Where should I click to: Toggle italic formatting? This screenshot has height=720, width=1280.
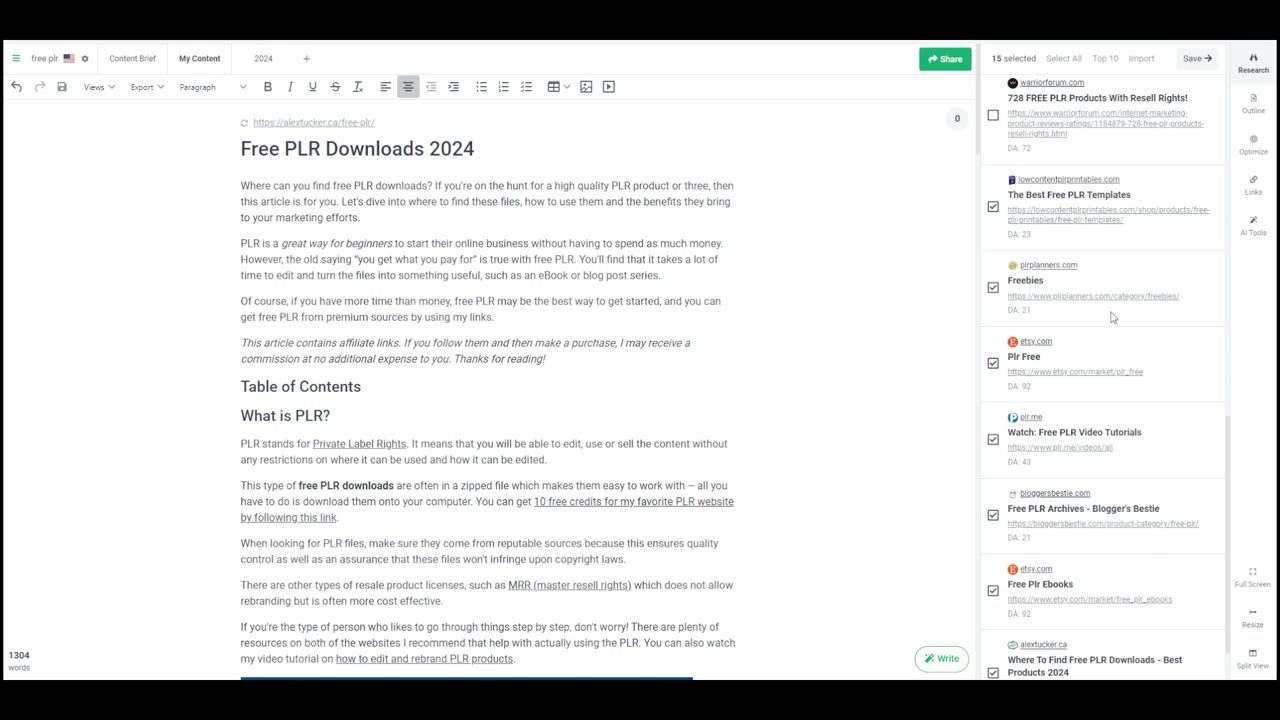tap(290, 87)
